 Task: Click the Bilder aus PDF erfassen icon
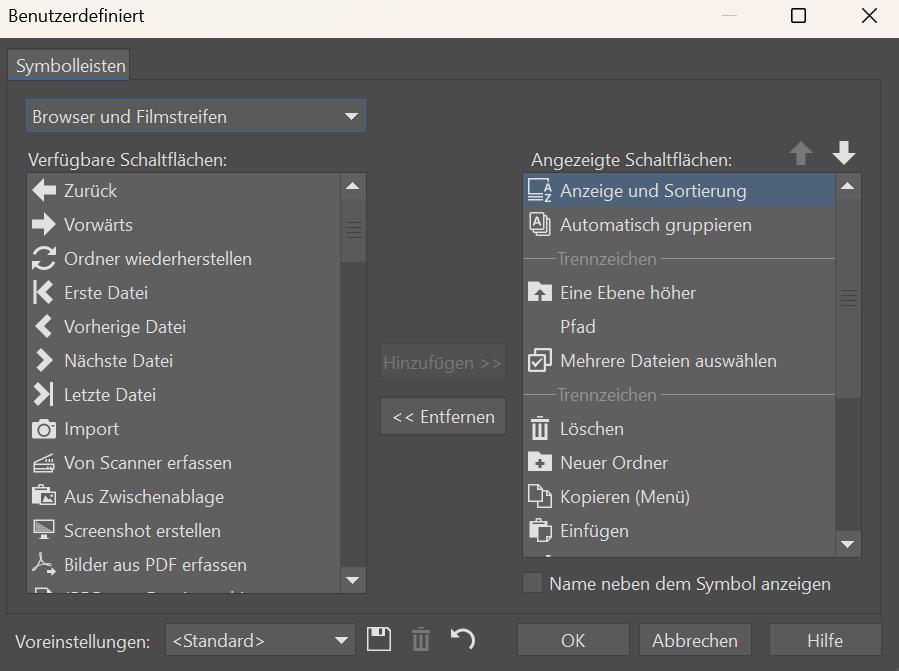pyautogui.click(x=44, y=564)
